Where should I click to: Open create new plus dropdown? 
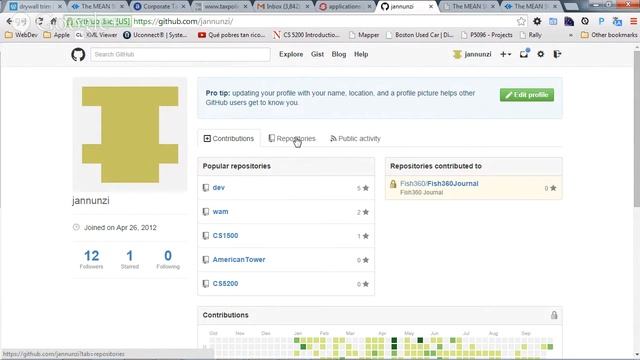coord(506,54)
